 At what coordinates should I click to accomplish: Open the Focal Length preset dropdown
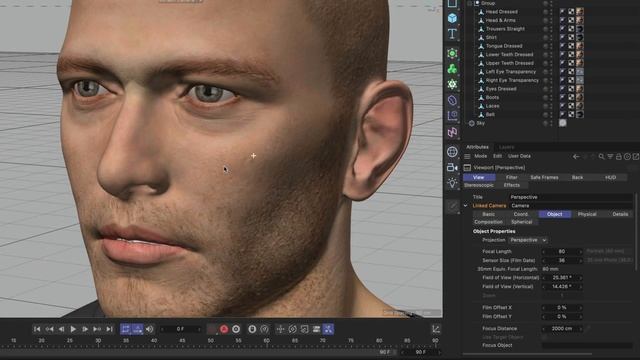tap(609, 251)
